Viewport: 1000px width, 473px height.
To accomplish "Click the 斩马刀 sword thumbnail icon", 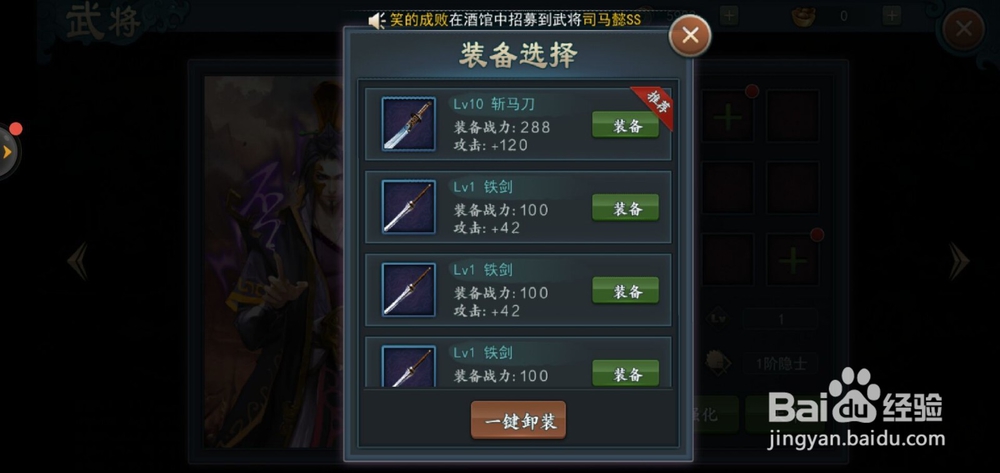I will (x=409, y=124).
